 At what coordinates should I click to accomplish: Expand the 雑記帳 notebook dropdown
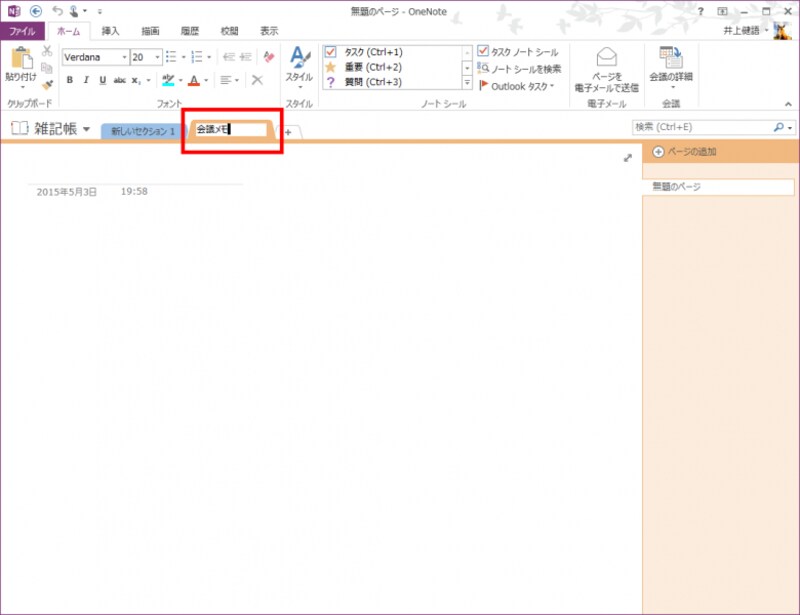pos(86,129)
